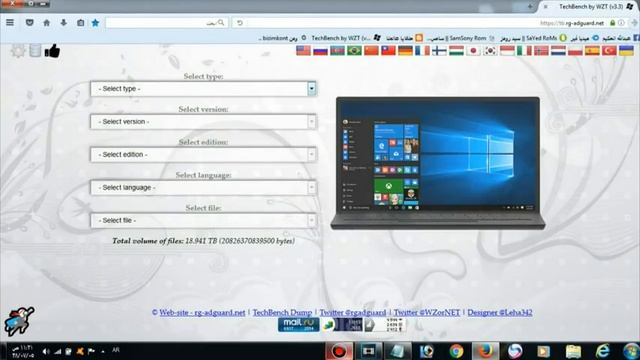Image resolution: width=640 pixels, height=360 pixels.
Task: Select the Azerbaijan flag
Action: pos(338,51)
